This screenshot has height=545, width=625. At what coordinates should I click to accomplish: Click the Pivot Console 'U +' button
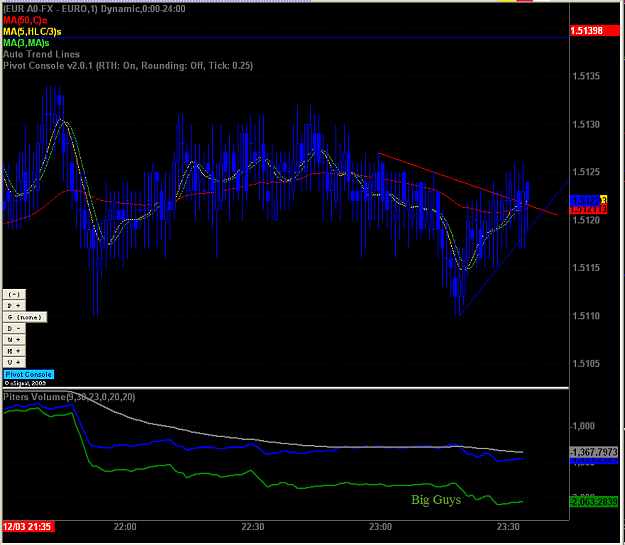(14, 362)
